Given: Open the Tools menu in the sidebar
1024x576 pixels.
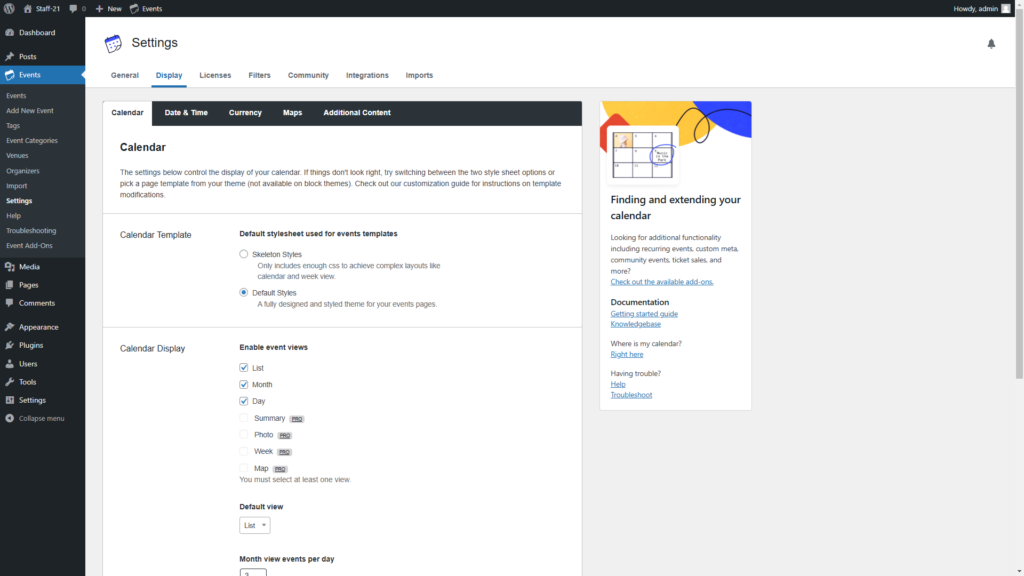Looking at the screenshot, I should click(27, 382).
